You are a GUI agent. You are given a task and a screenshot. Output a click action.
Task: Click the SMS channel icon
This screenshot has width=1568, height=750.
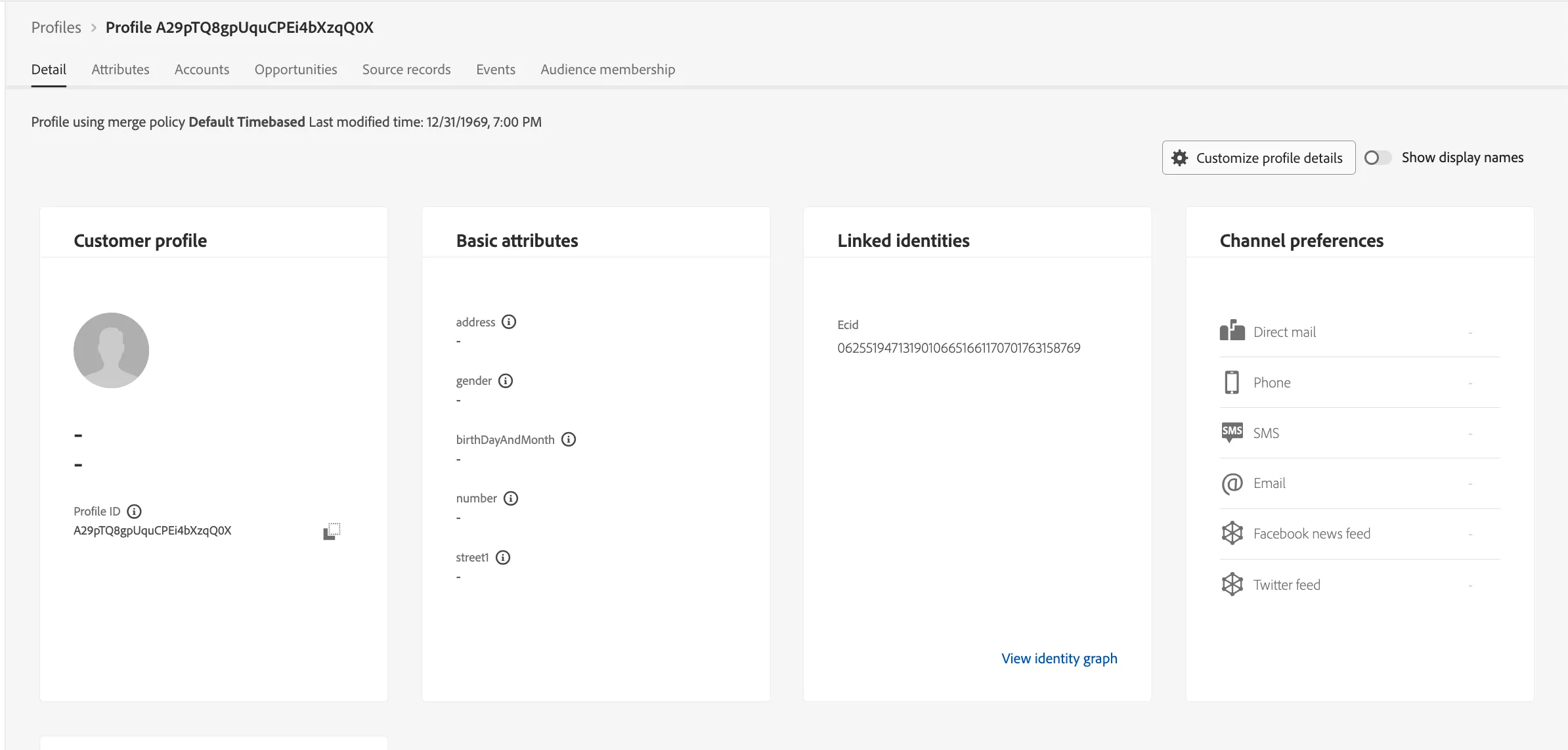click(1232, 432)
